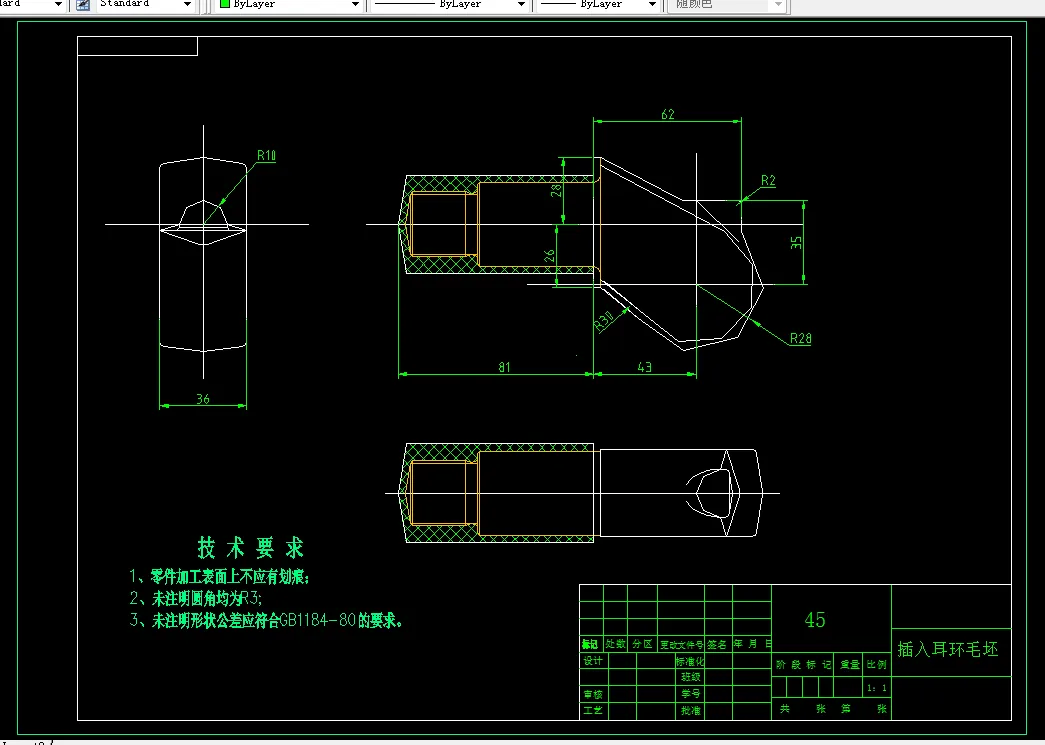Select the 43 horizontal dimension text
This screenshot has height=745, width=1045.
tap(644, 367)
